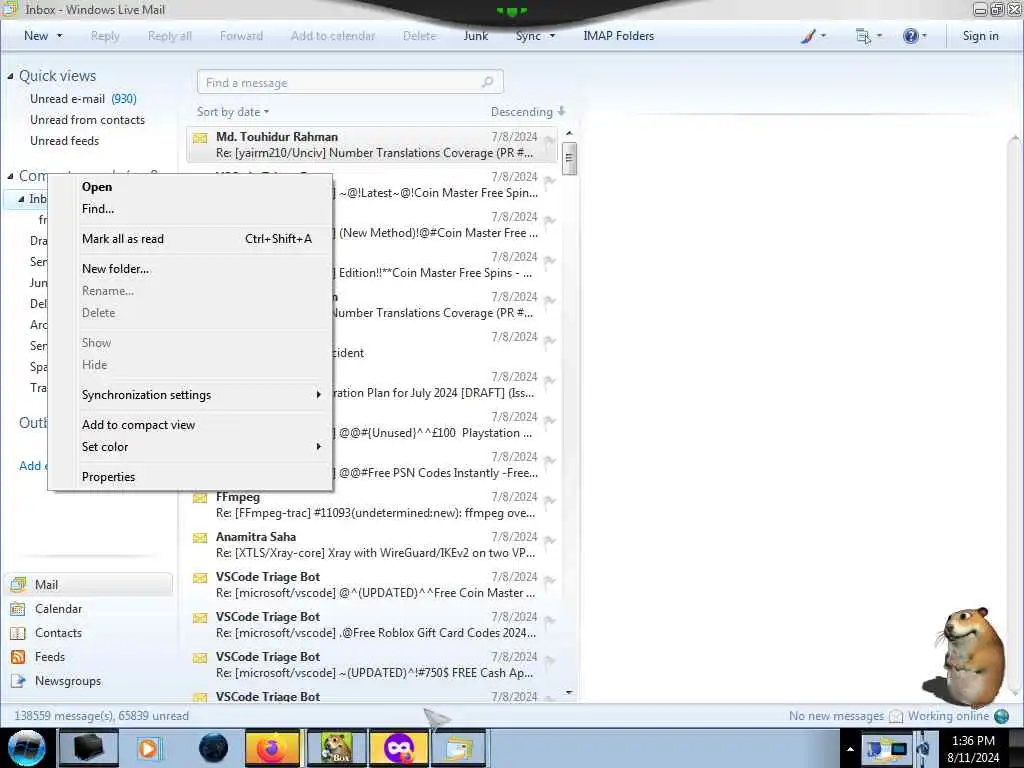Click the Find a message field
The image size is (1024, 768).
pyautogui.click(x=350, y=82)
